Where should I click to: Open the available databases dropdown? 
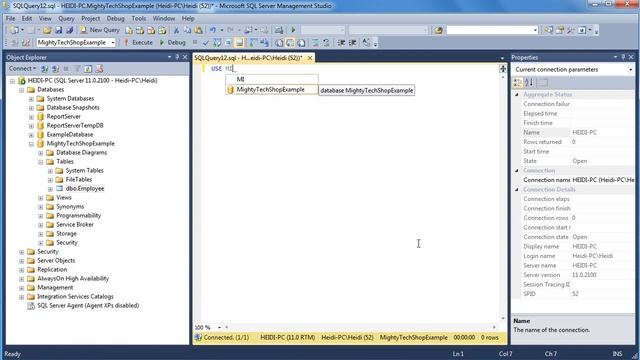113,42
